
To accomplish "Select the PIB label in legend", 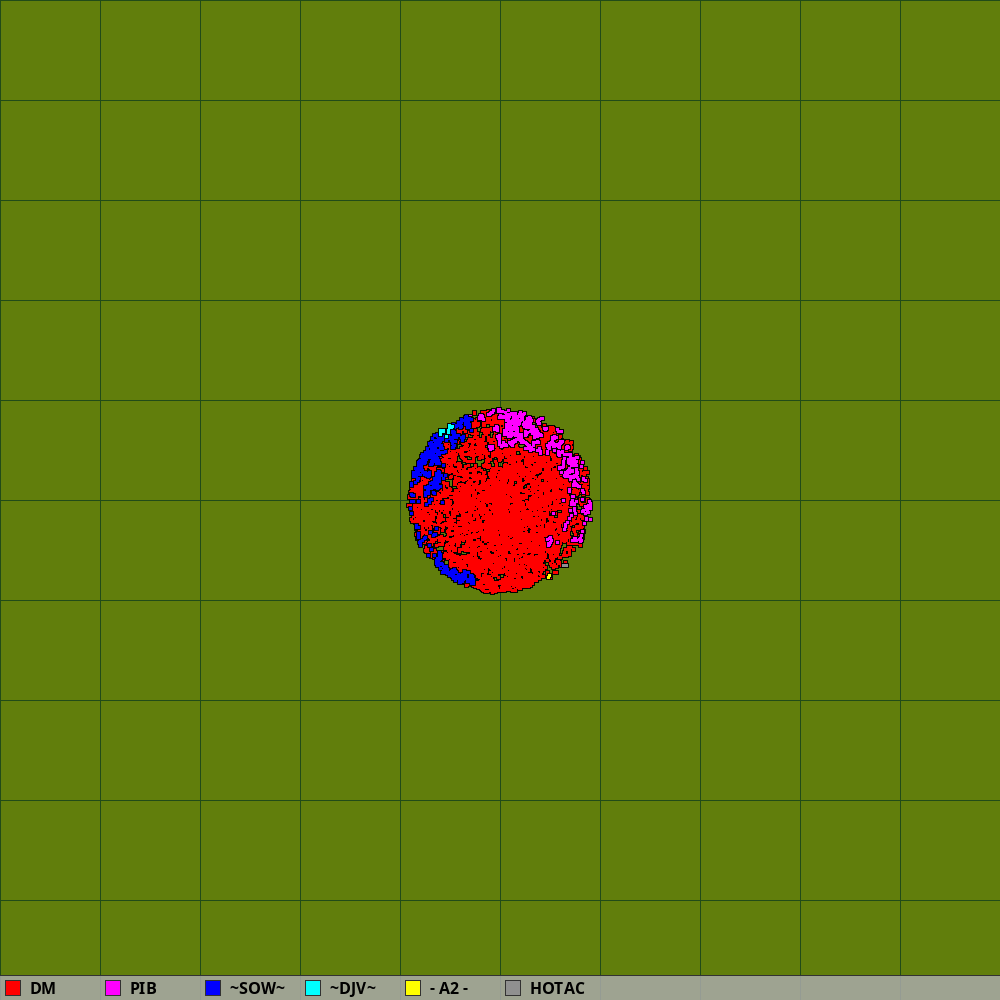I will pyautogui.click(x=143, y=988).
